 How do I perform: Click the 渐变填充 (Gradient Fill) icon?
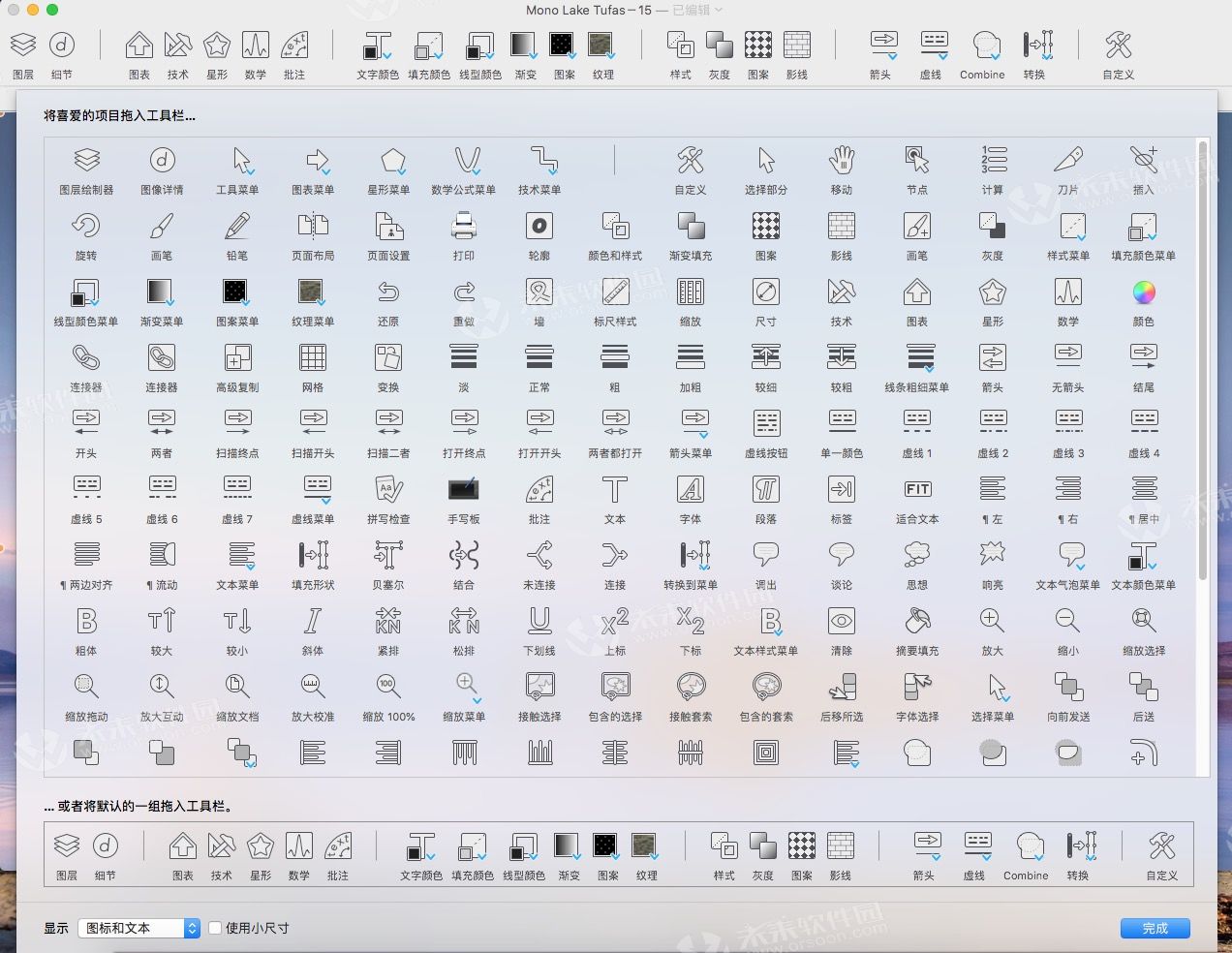[691, 228]
